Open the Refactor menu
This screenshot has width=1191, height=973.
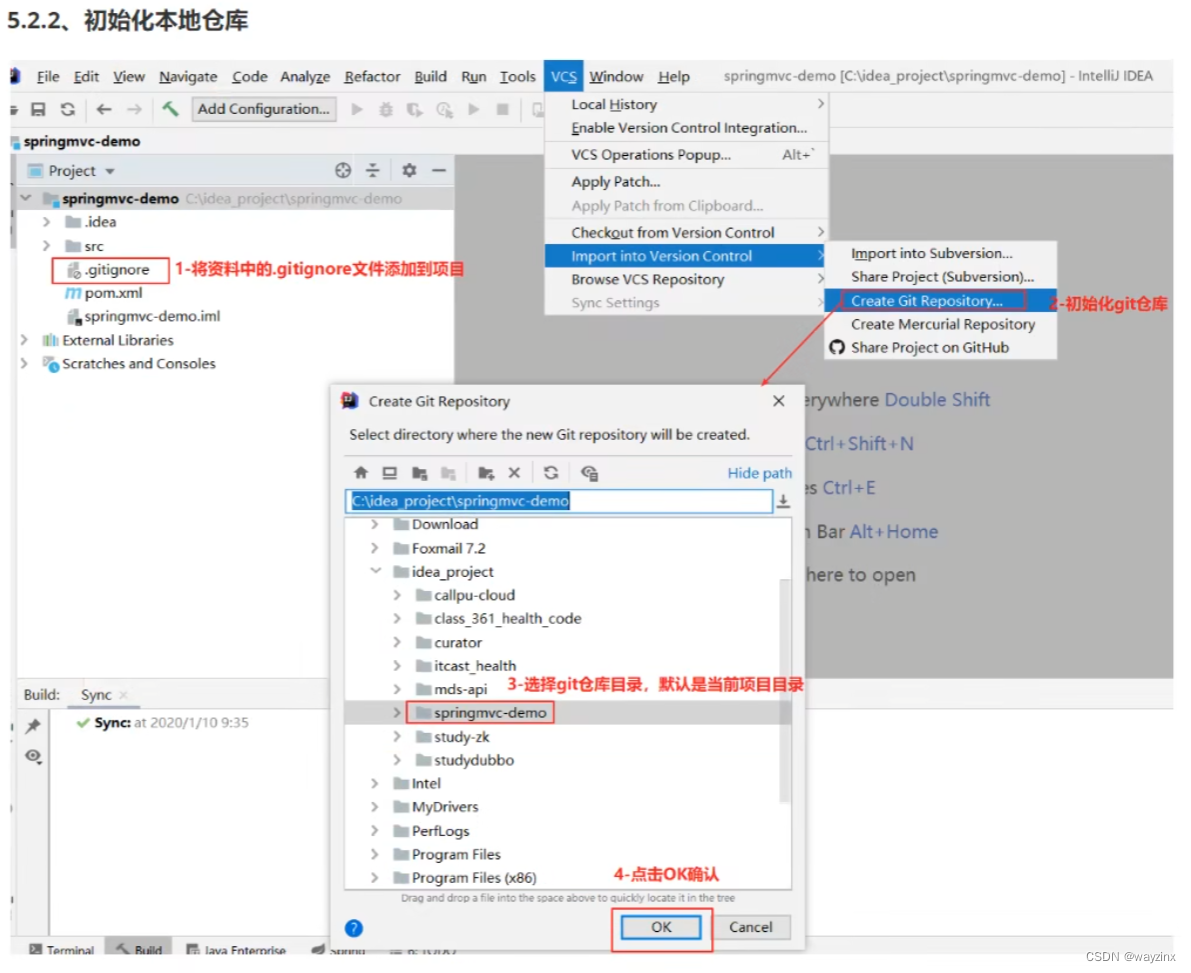(372, 77)
